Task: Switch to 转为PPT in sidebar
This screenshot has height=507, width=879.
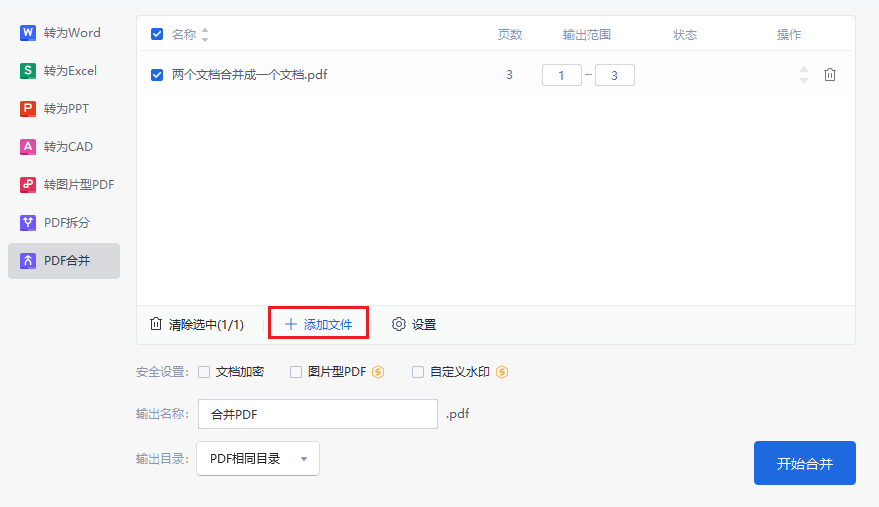Action: tap(64, 108)
